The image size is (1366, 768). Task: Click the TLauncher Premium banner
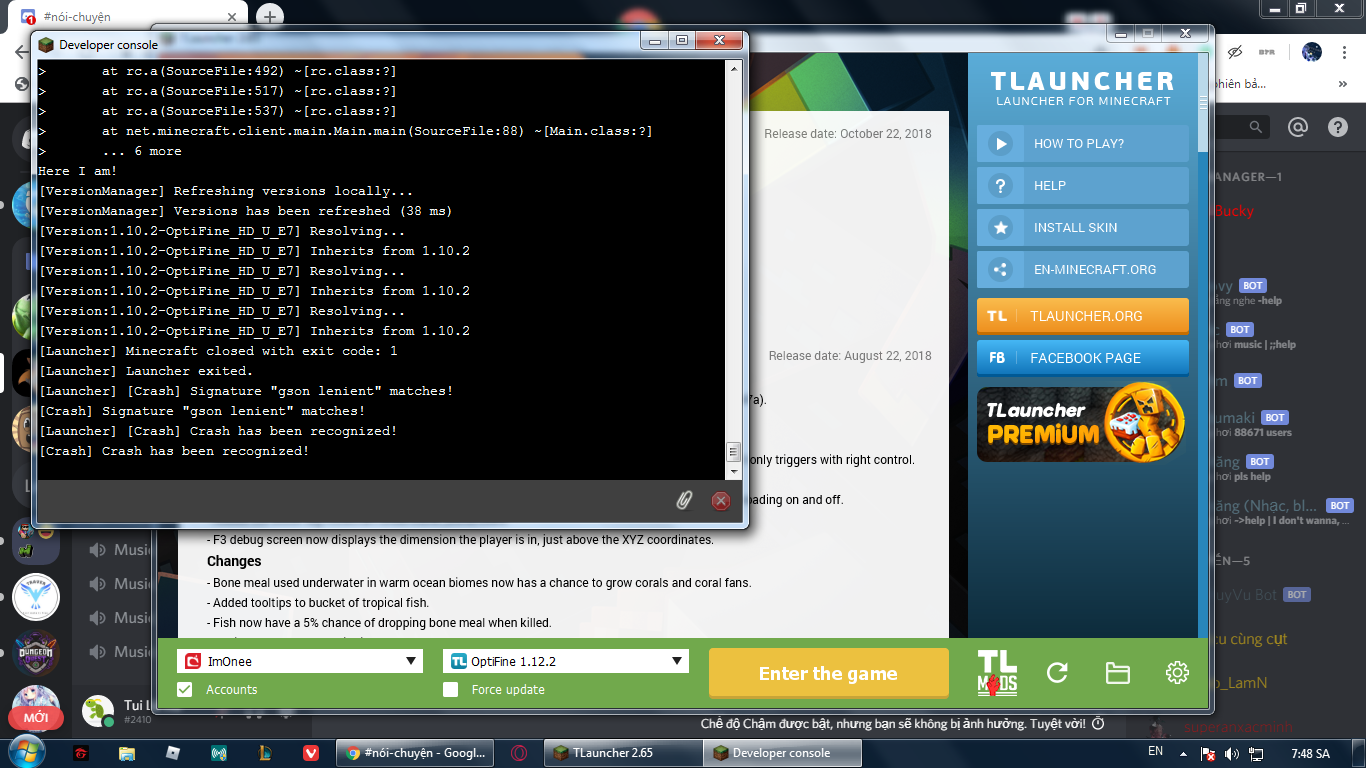[1083, 422]
